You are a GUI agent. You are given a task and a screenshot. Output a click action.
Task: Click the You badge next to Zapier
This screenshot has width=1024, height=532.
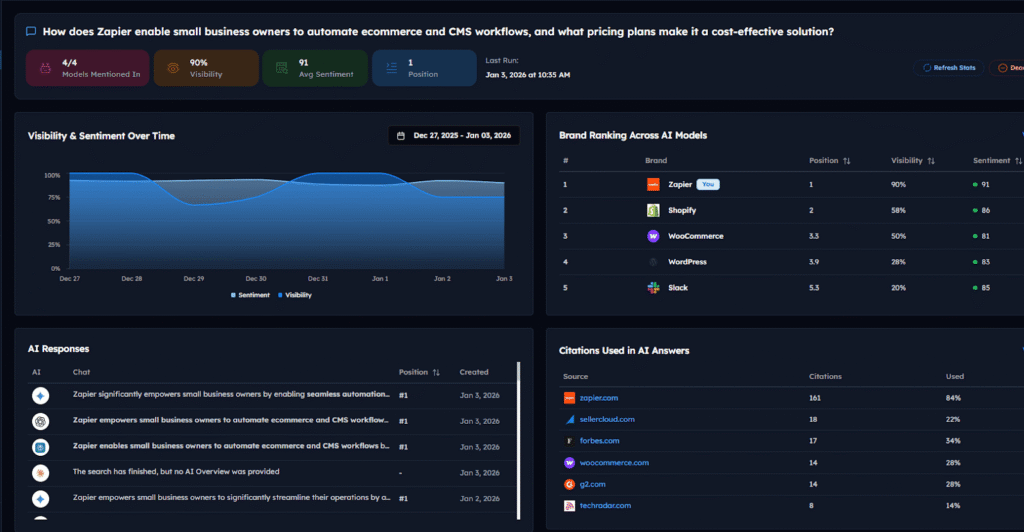708,185
